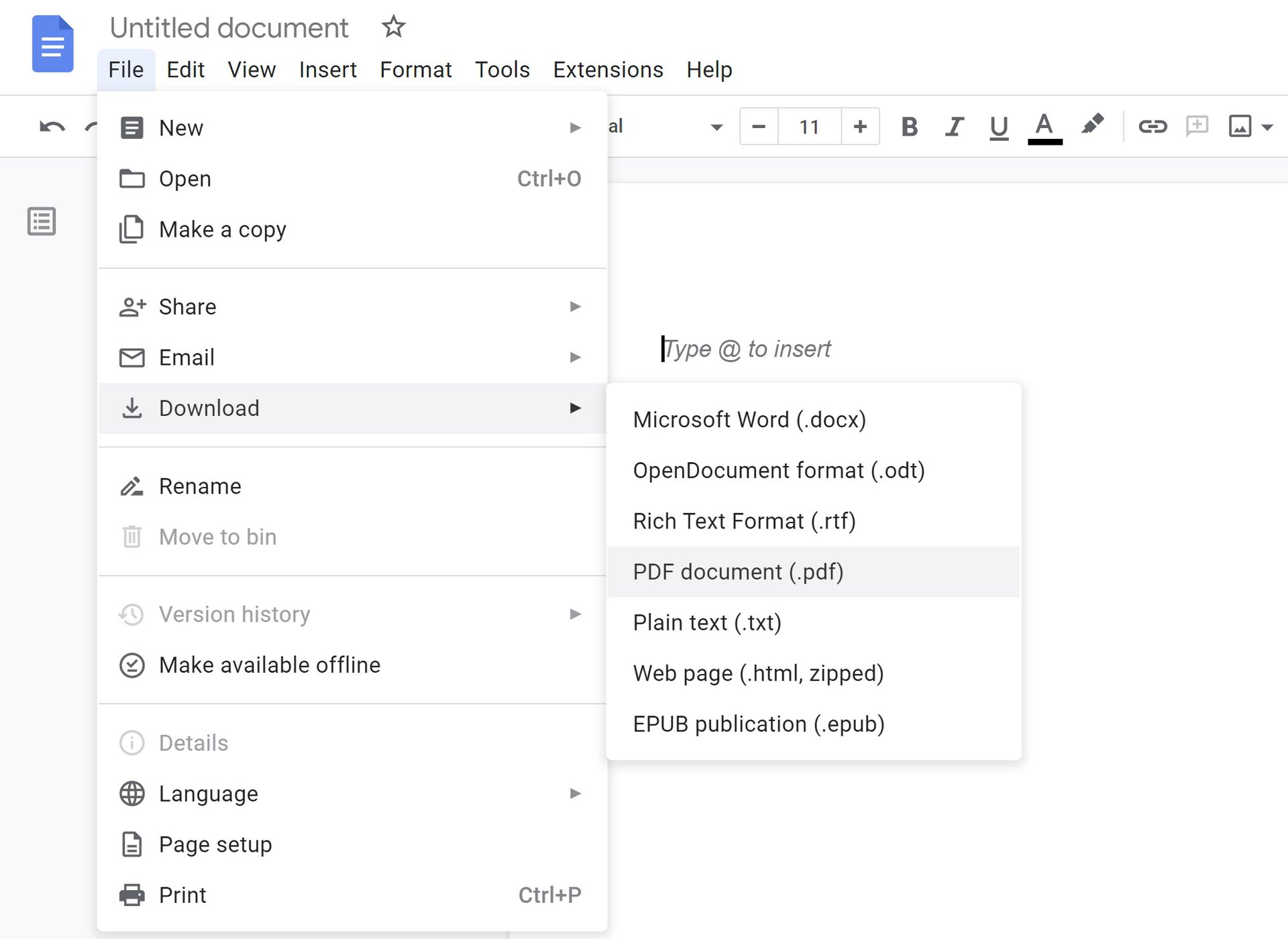Image resolution: width=1288 pixels, height=939 pixels.
Task: Click the Insert link icon
Action: pyautogui.click(x=1152, y=126)
